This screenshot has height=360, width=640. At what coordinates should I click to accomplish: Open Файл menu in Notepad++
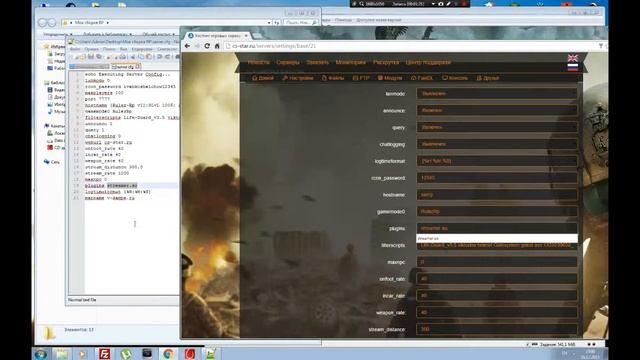tap(75, 49)
